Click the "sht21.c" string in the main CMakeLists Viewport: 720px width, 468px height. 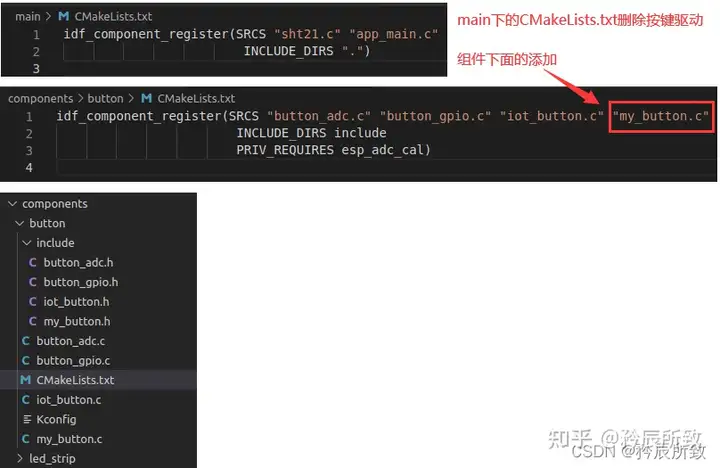(307, 34)
